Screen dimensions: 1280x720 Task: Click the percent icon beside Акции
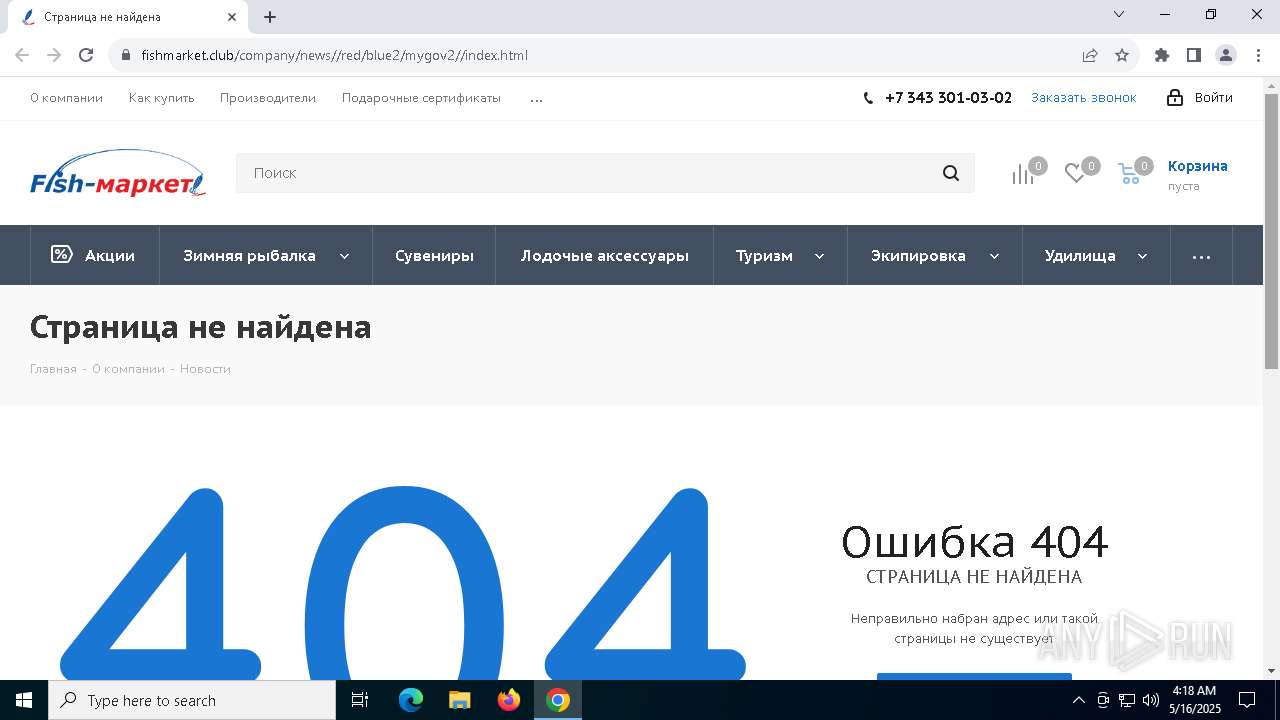(x=61, y=254)
